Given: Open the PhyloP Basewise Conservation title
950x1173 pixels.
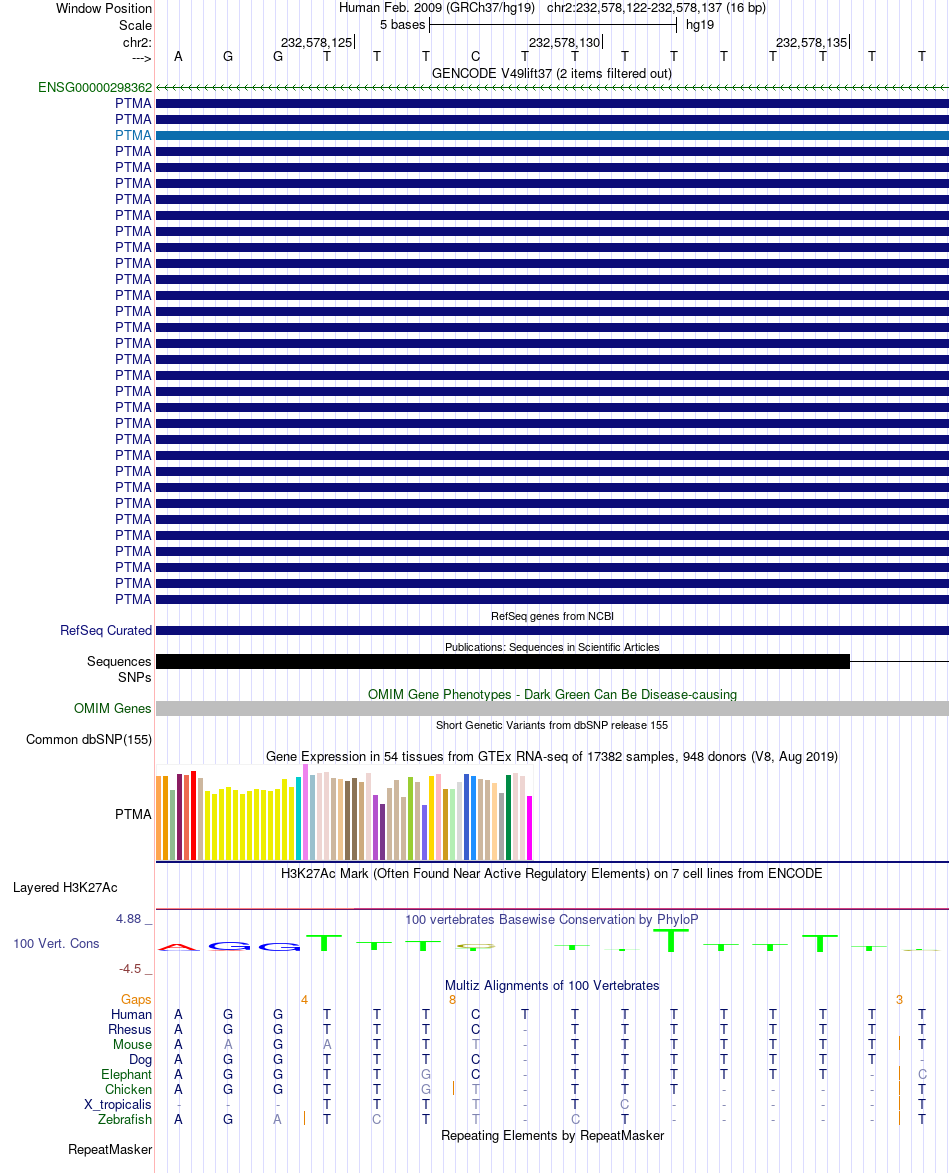Looking at the screenshot, I should coord(552,919).
